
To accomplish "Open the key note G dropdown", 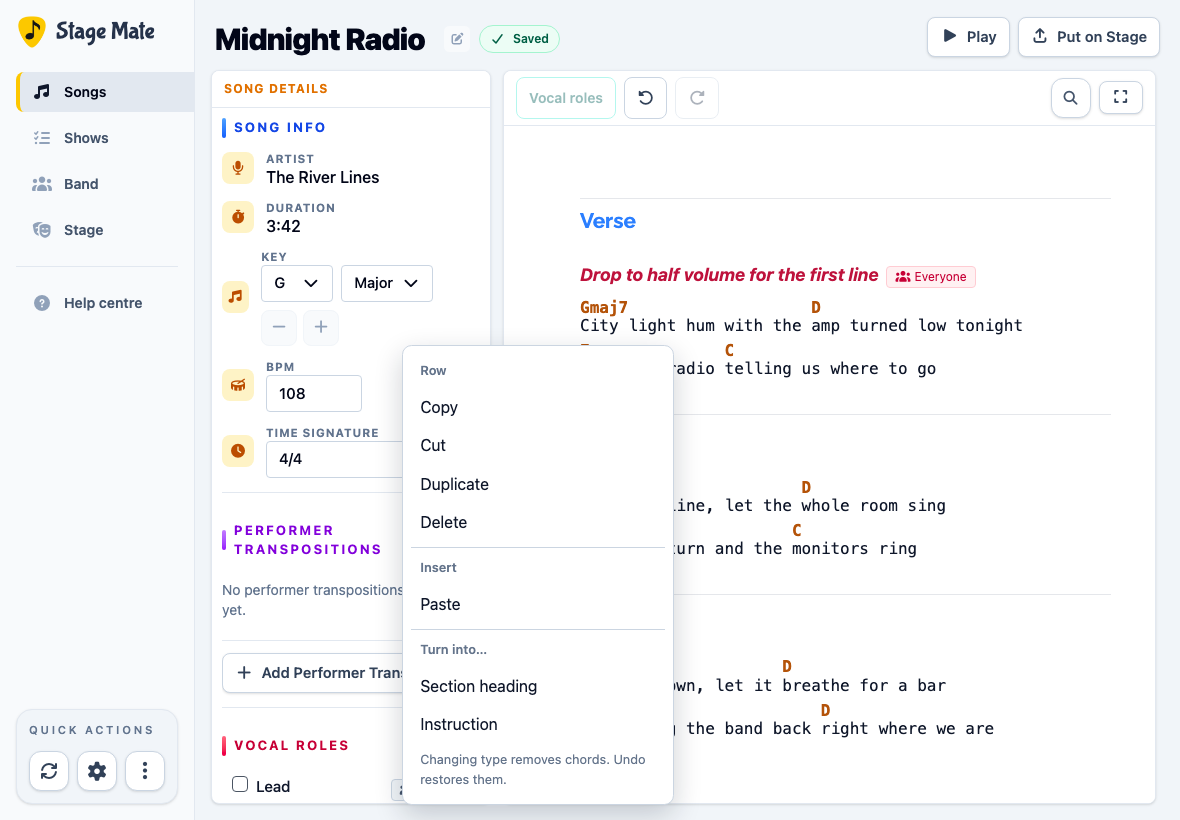I will coord(297,284).
